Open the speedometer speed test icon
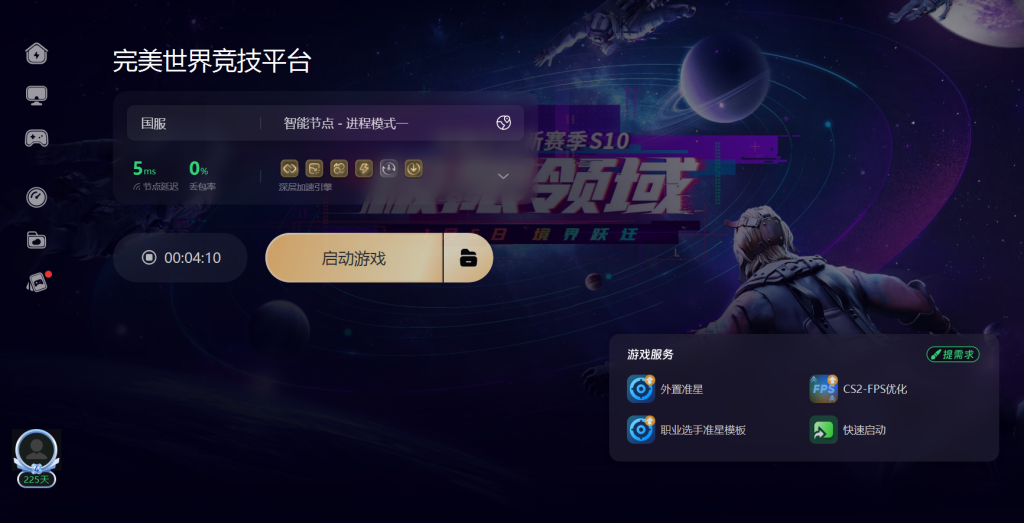The width and height of the screenshot is (1024, 523). [37, 197]
